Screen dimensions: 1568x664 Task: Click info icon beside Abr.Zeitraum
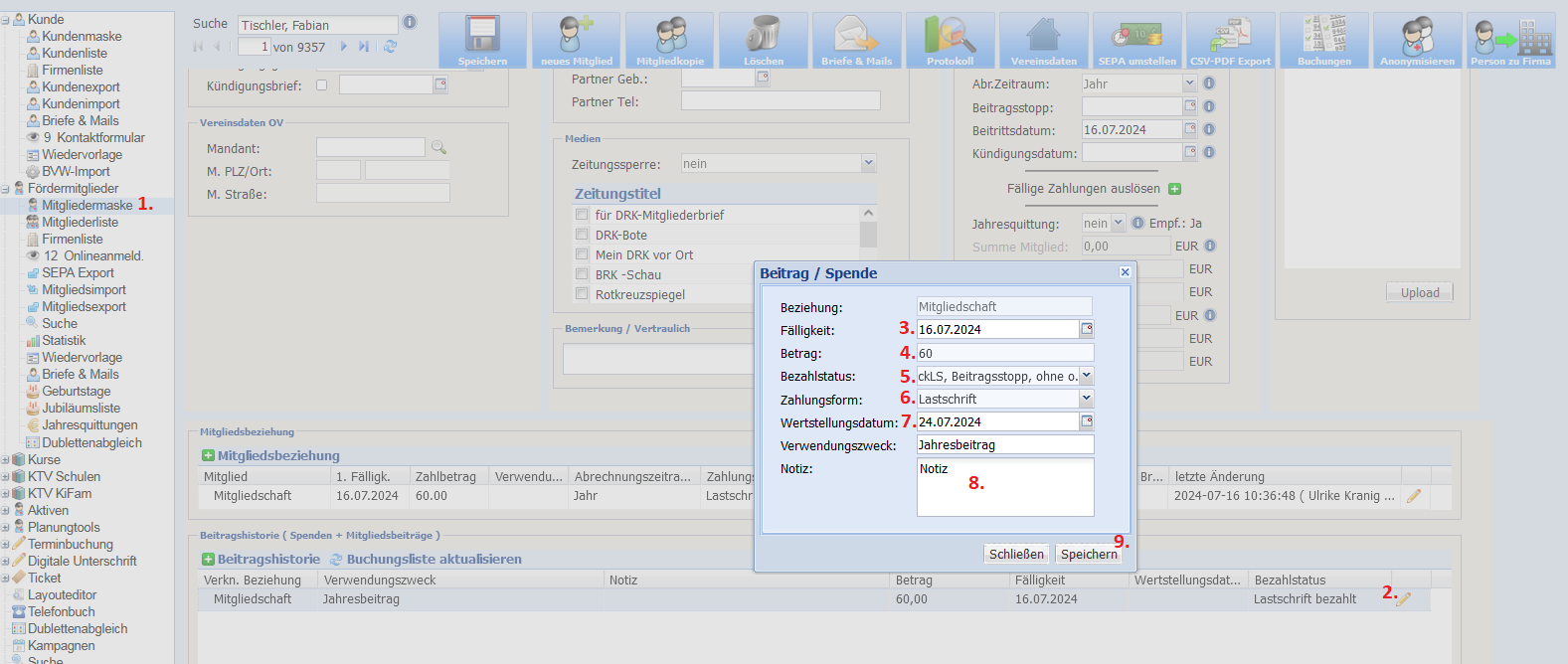pyautogui.click(x=1209, y=83)
